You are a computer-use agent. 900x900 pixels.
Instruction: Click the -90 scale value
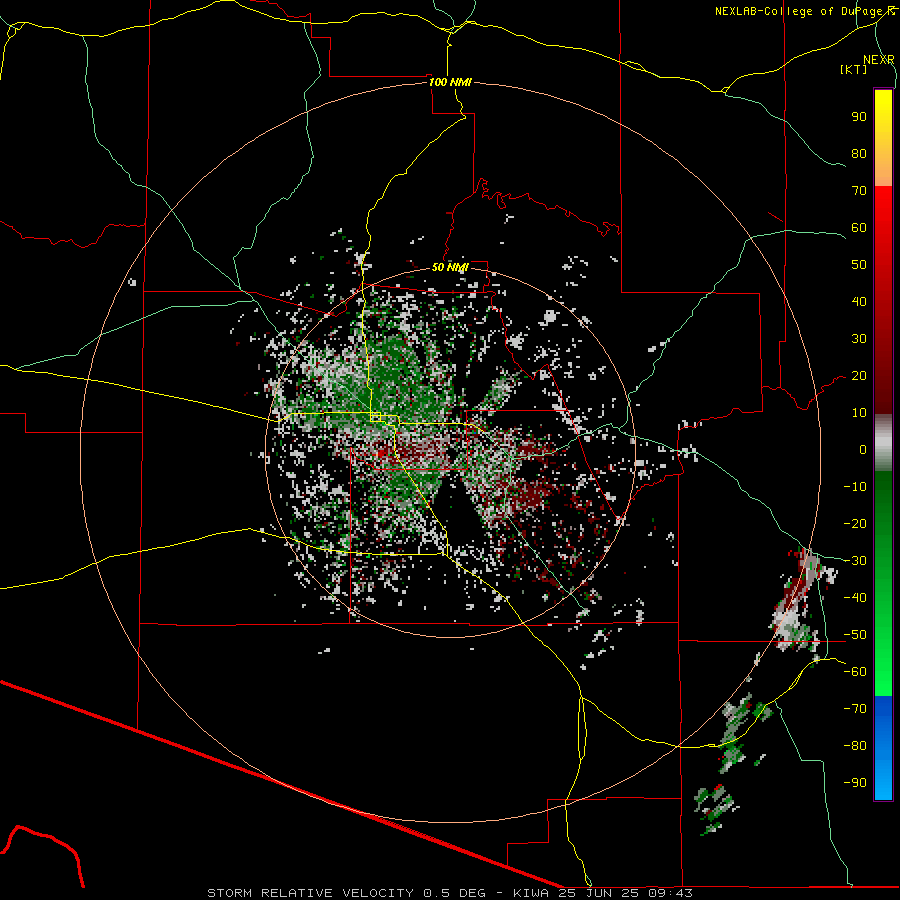coord(855,783)
